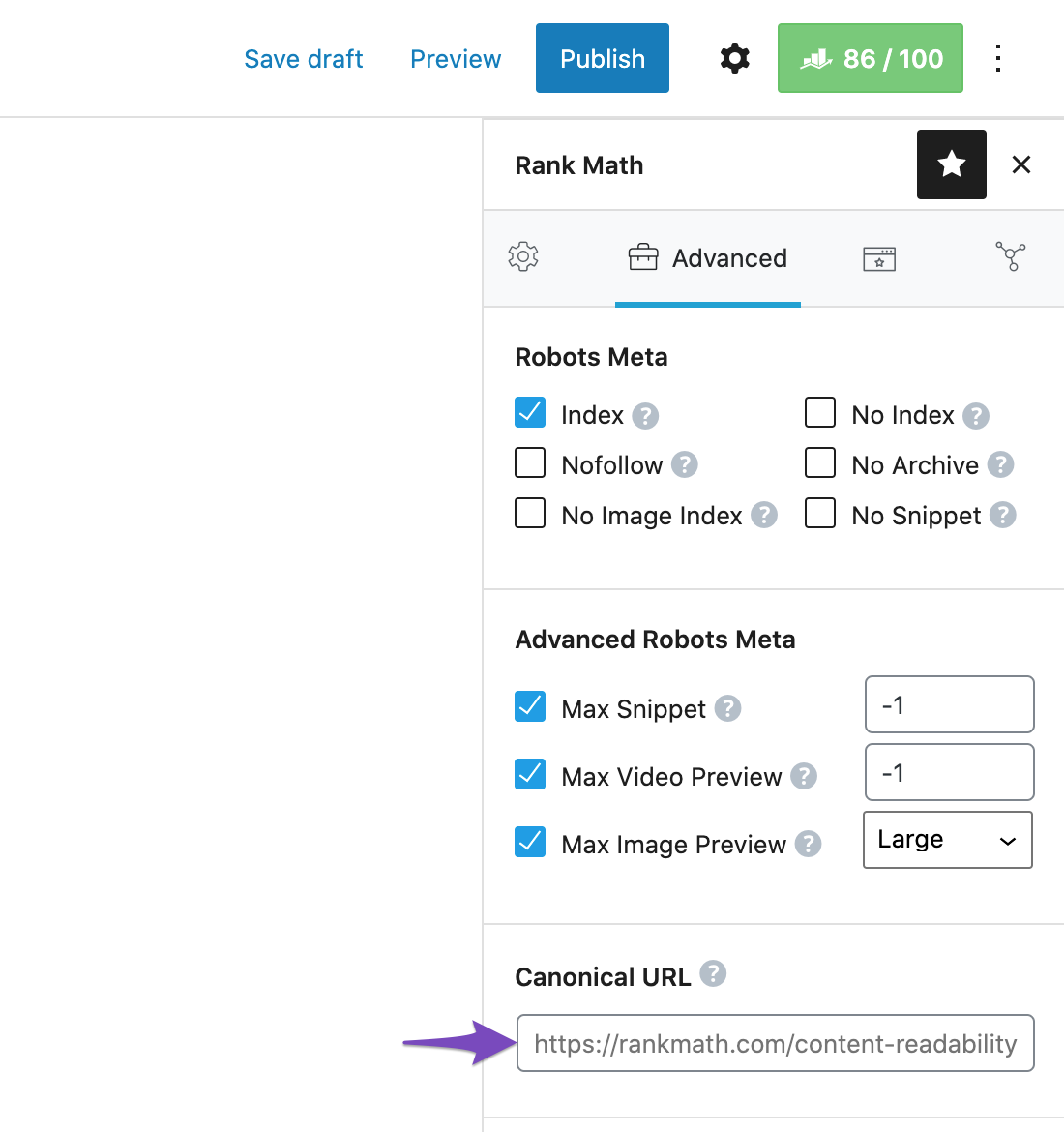Uncheck the Max Image Preview checkbox
Image resolution: width=1064 pixels, height=1132 pixels.
tap(530, 842)
